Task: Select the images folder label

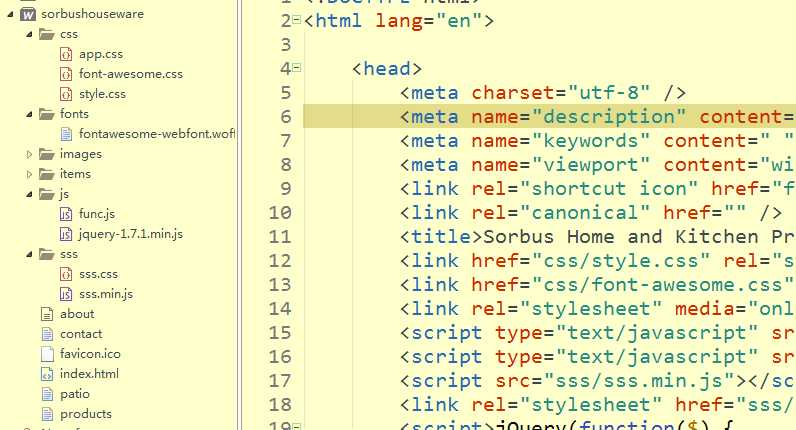Action: coord(81,154)
